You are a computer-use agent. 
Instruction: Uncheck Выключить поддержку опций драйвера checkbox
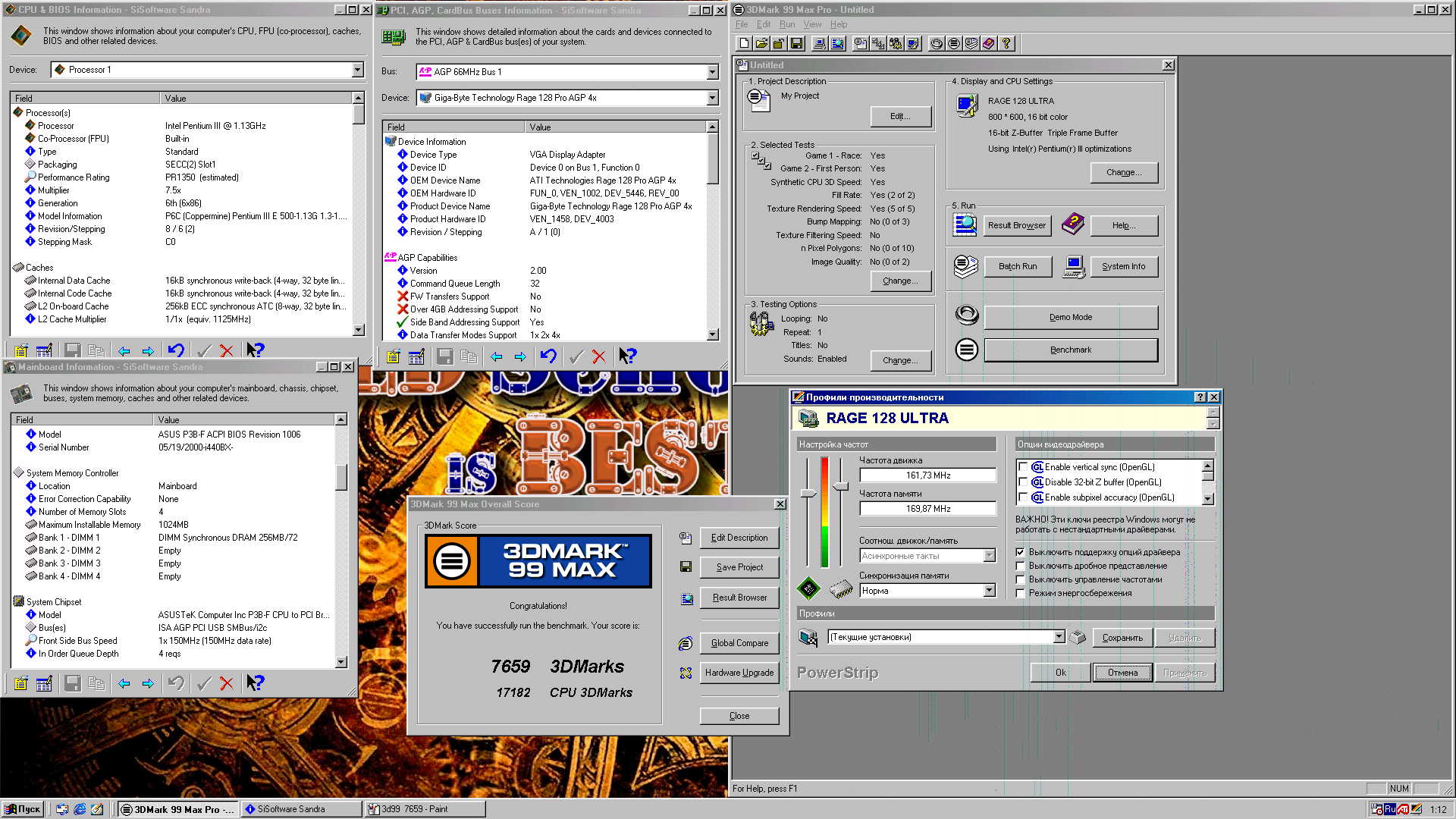1021,552
